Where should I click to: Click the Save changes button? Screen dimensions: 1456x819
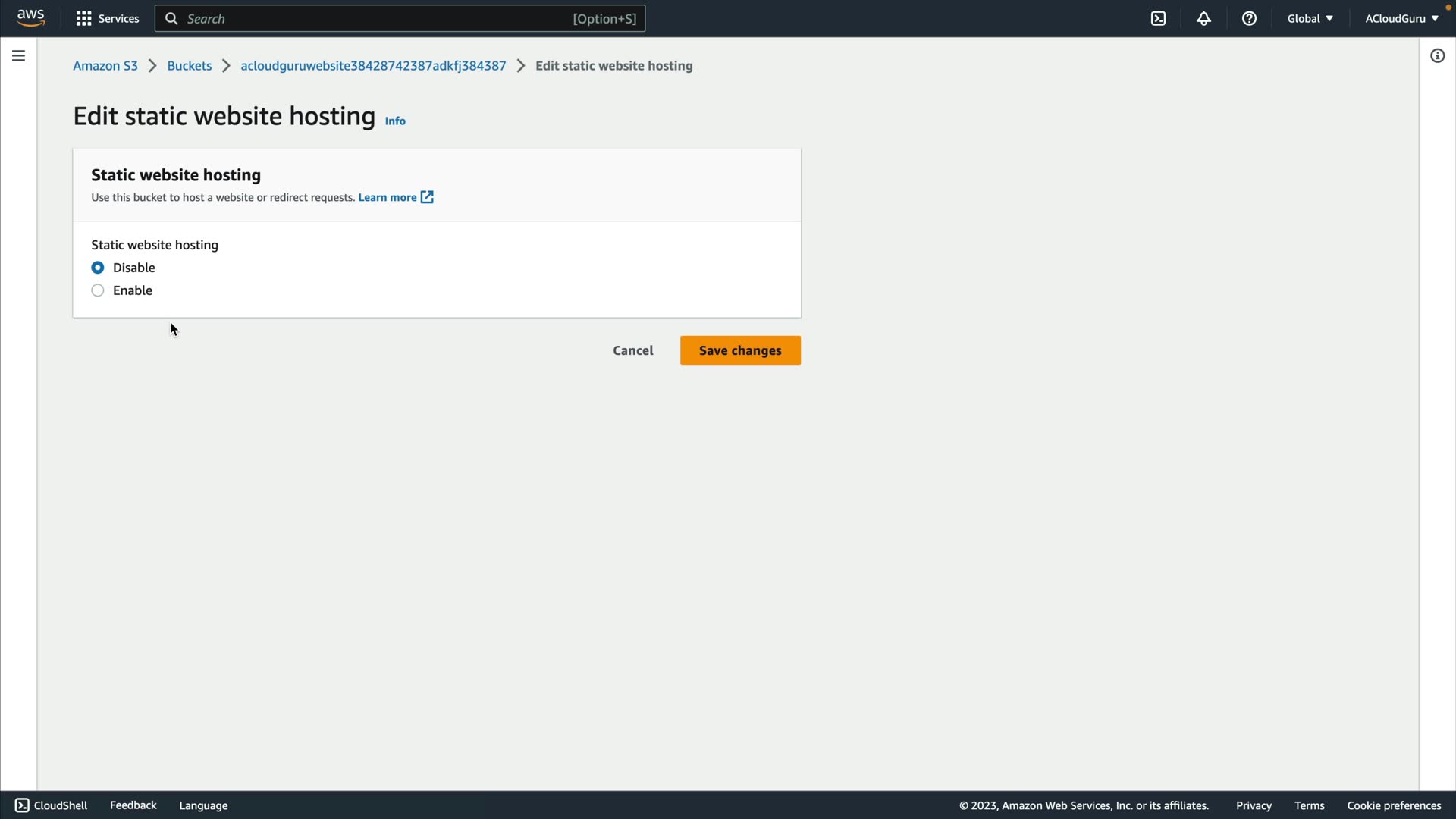pos(740,350)
